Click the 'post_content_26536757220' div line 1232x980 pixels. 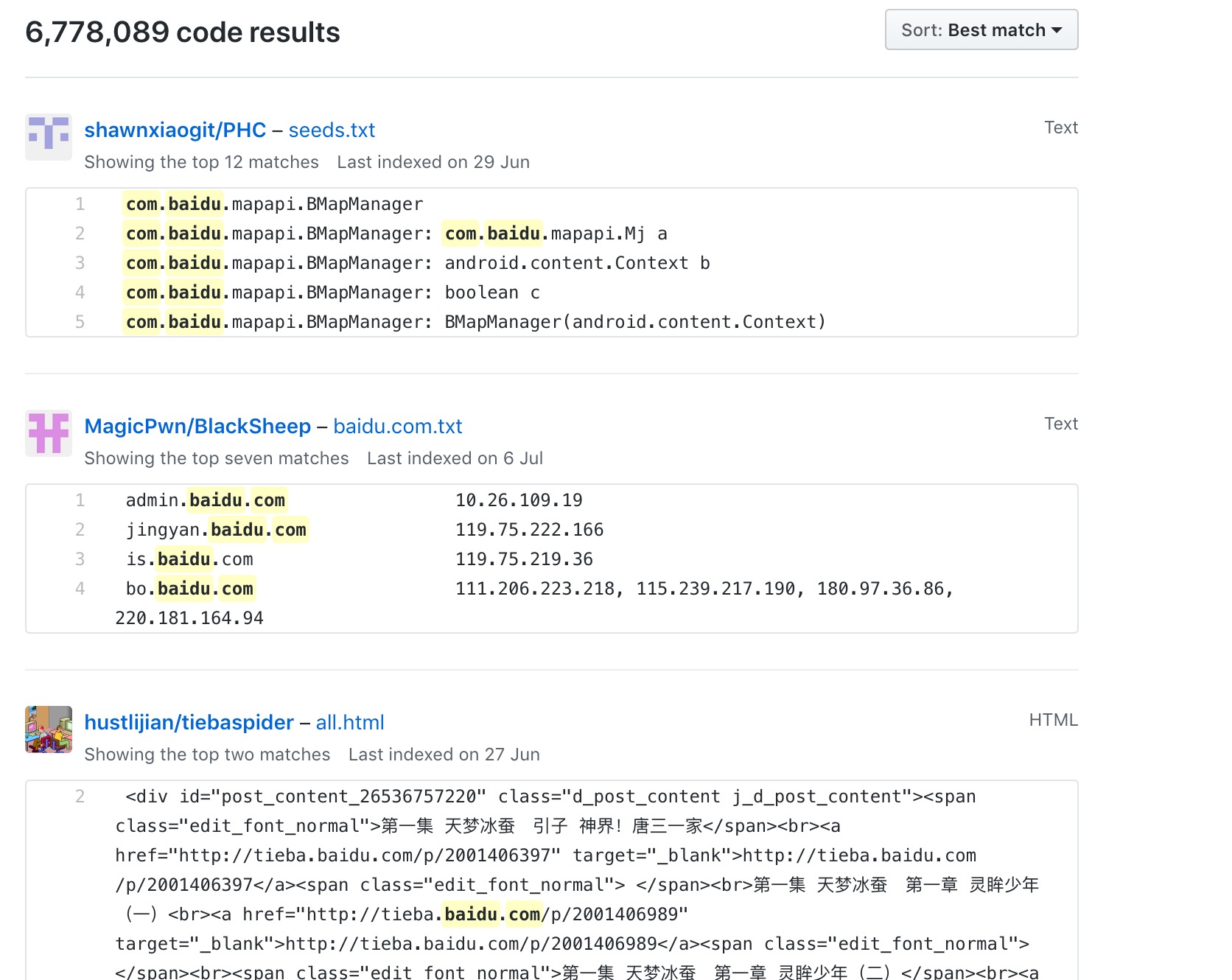[550, 797]
